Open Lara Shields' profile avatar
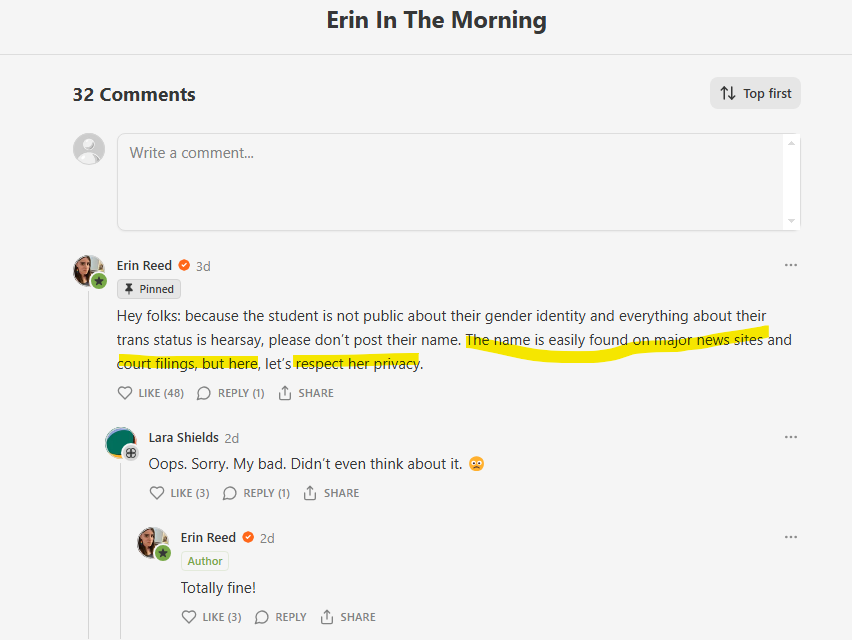The width and height of the screenshot is (852, 640). [120, 442]
